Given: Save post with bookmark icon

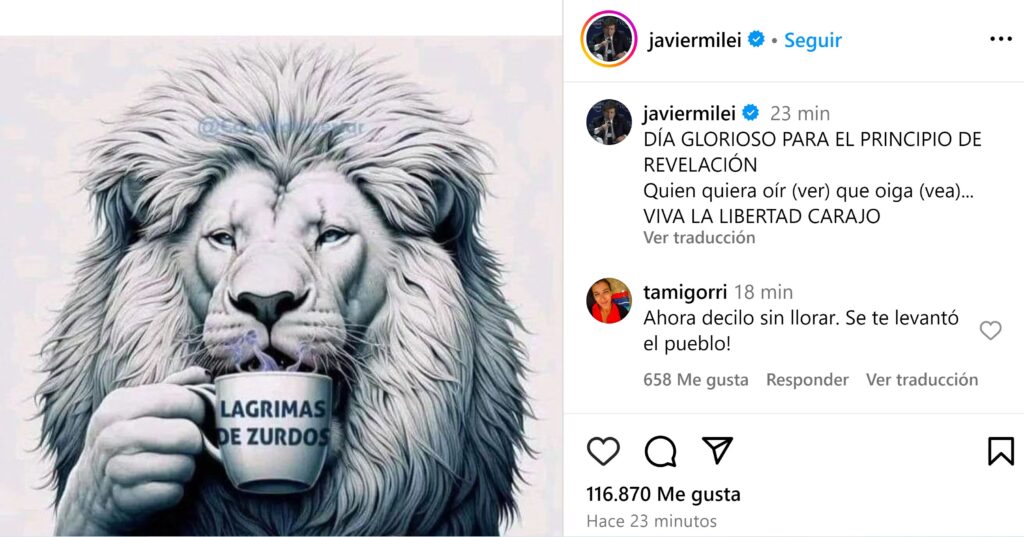Looking at the screenshot, I should pyautogui.click(x=1000, y=451).
